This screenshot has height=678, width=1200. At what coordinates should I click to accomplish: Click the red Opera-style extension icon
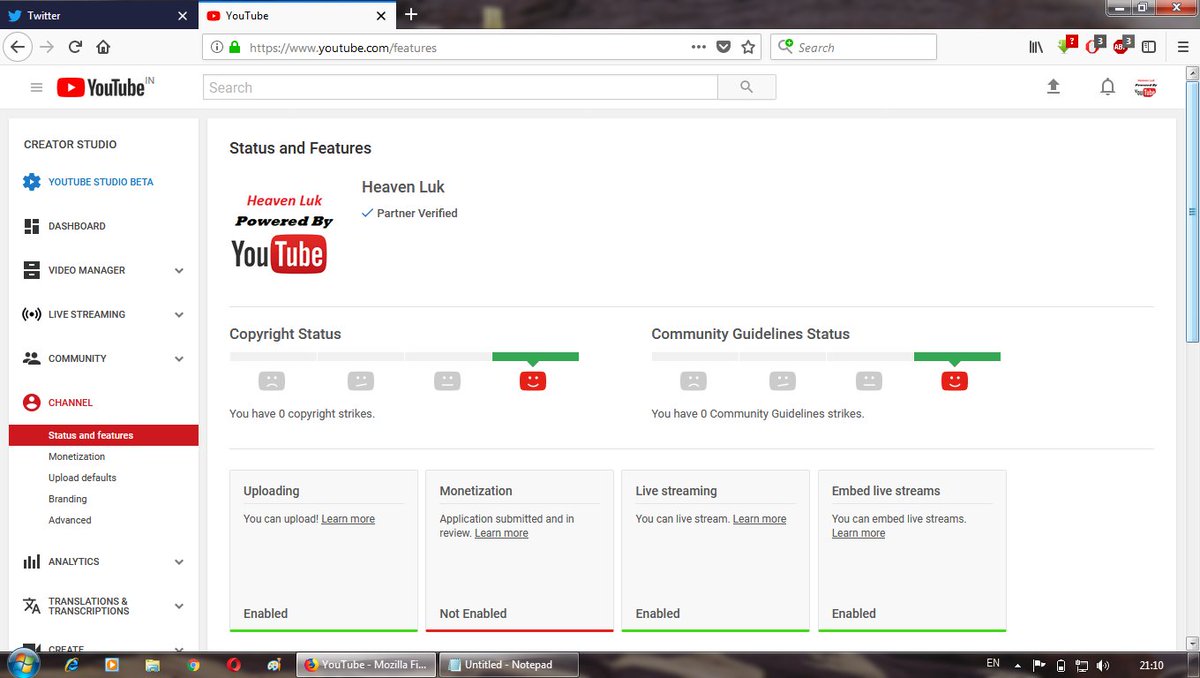coord(1094,46)
